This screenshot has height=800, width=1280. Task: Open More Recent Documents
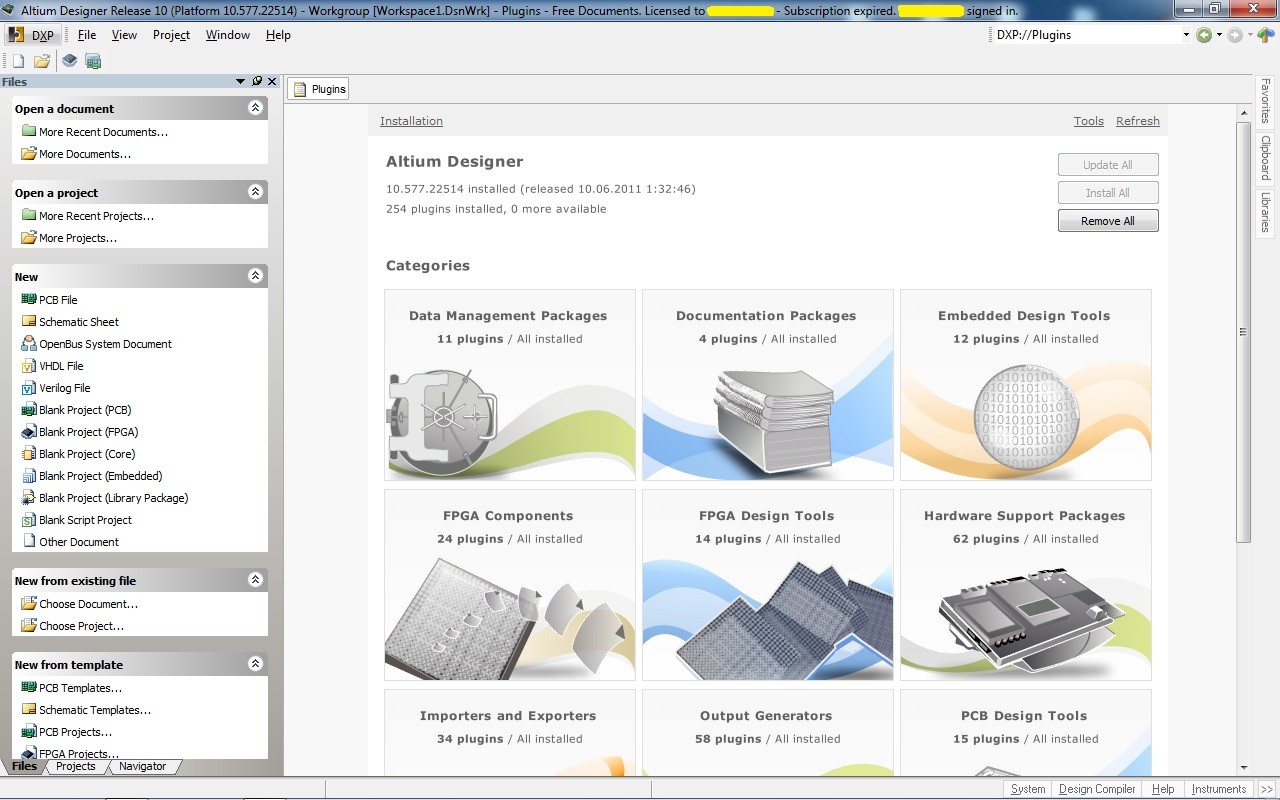103,132
